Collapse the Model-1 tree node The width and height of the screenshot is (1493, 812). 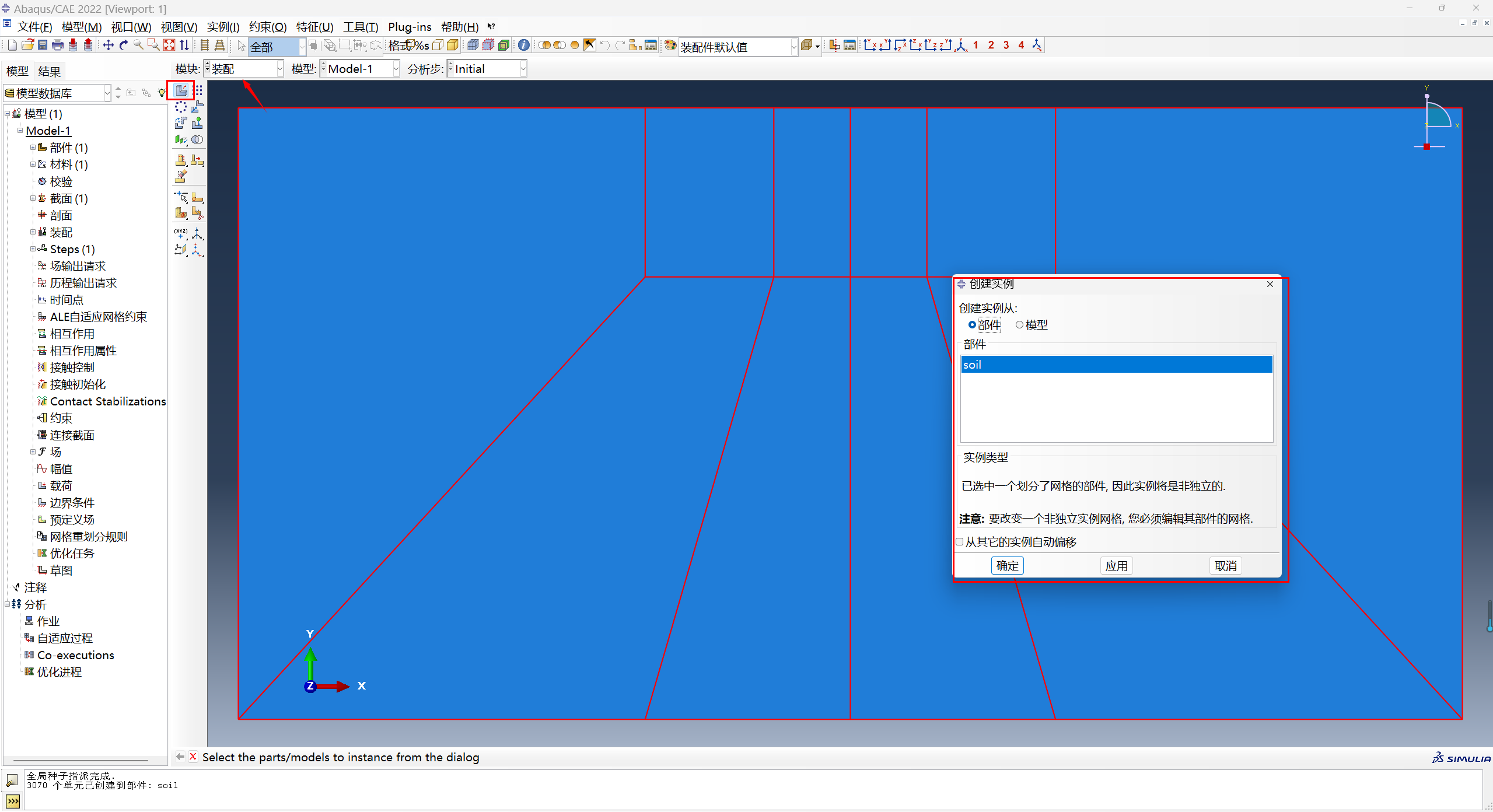[x=20, y=131]
